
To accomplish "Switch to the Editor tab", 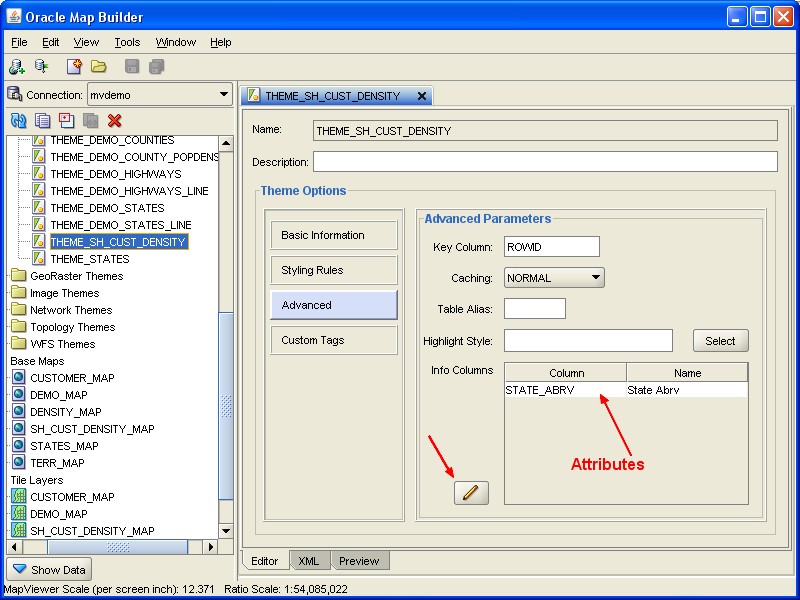I will [265, 561].
